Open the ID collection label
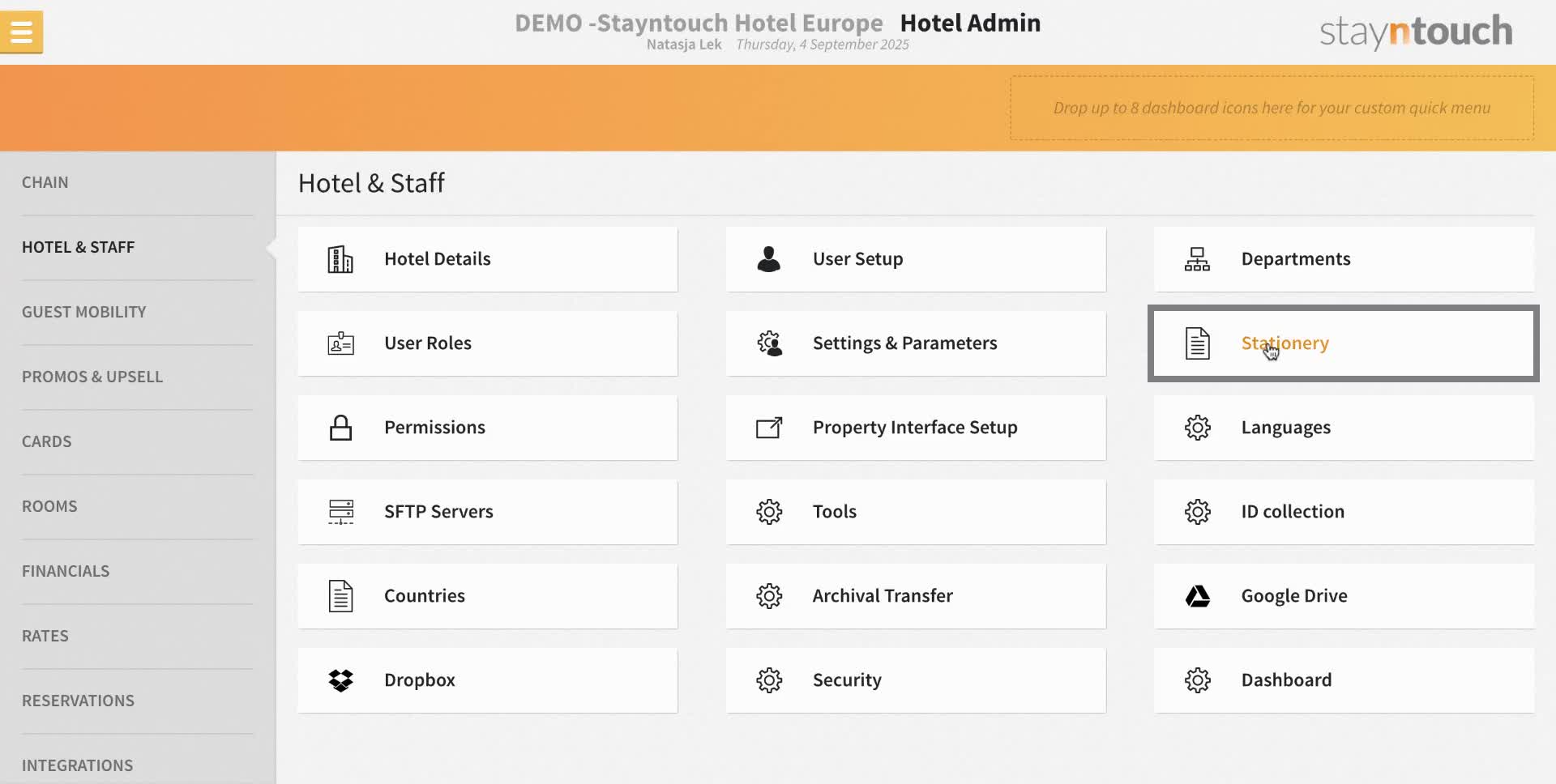1556x784 pixels. pos(1293,512)
